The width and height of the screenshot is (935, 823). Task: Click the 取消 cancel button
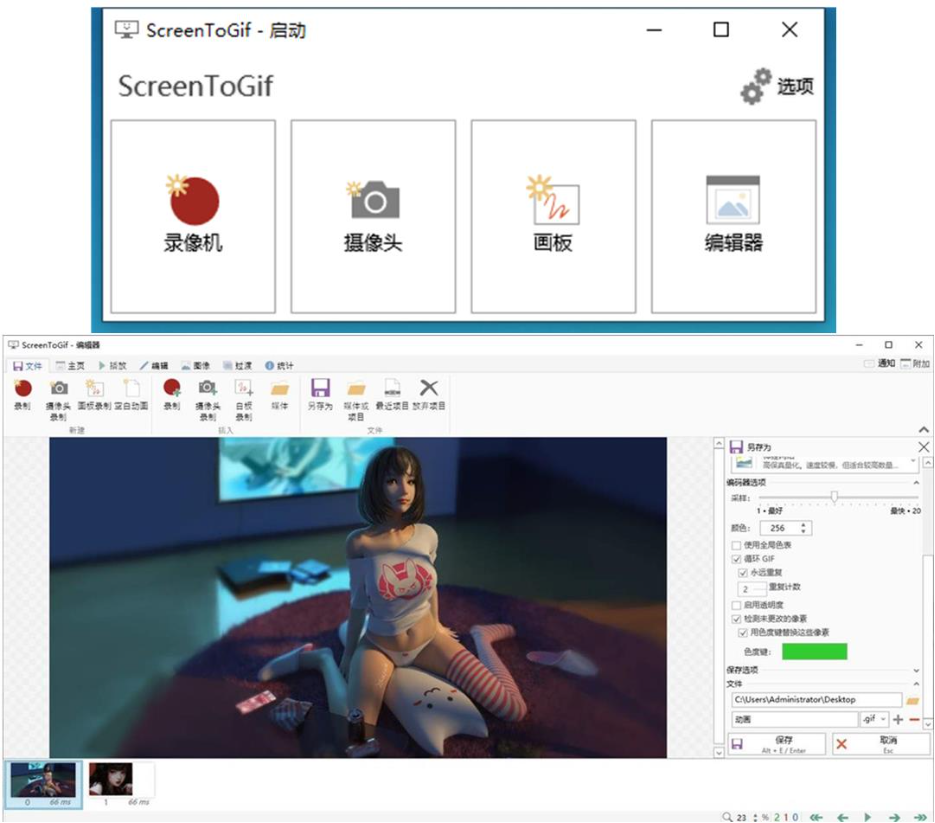pos(880,744)
